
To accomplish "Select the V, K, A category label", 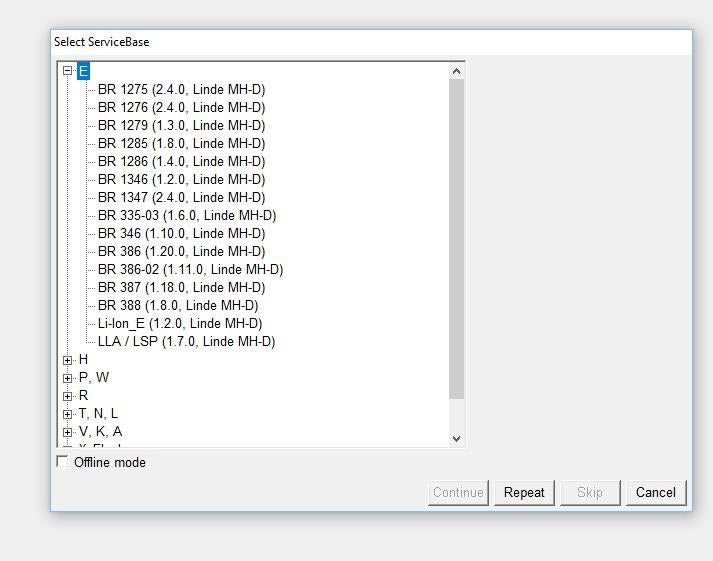I will [100, 431].
